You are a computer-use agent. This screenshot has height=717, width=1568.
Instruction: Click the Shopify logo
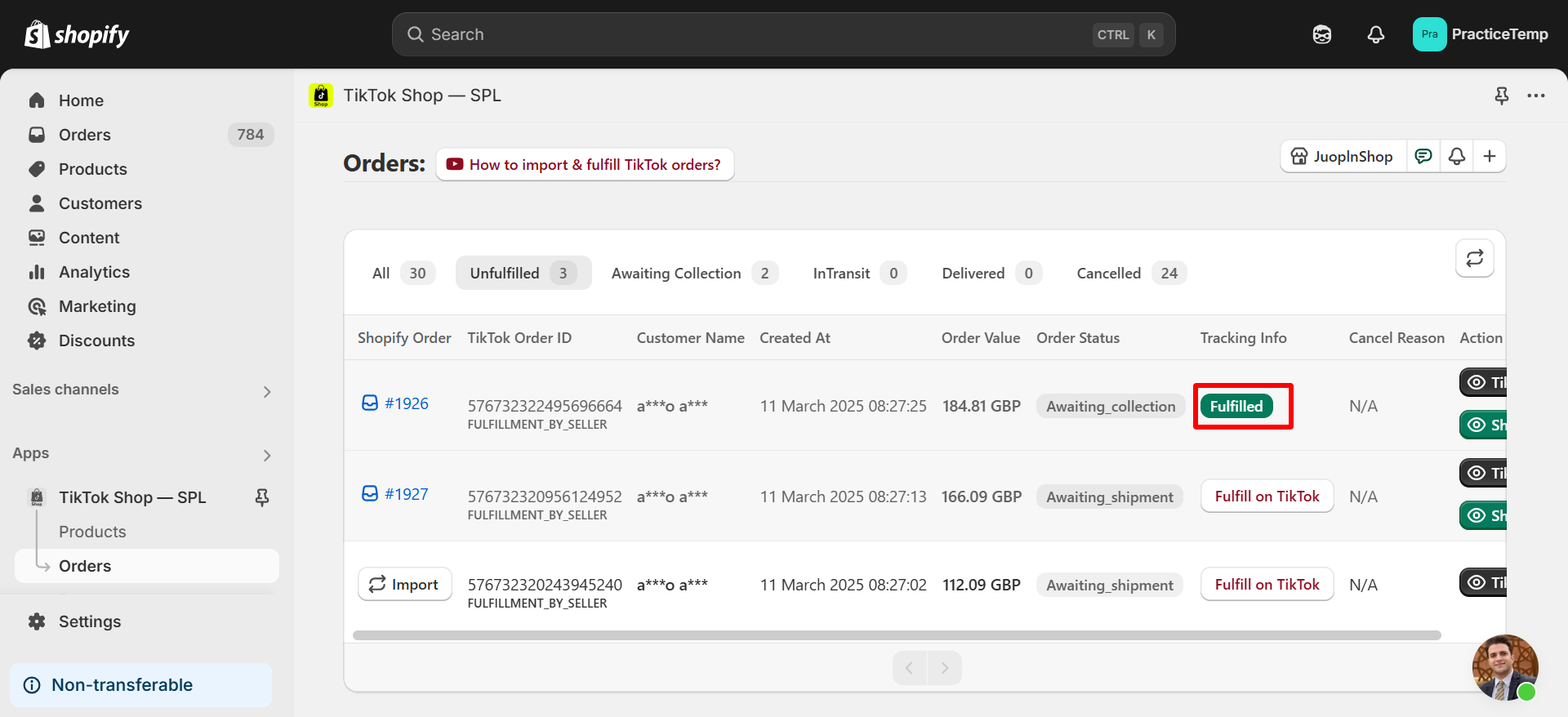tap(77, 34)
